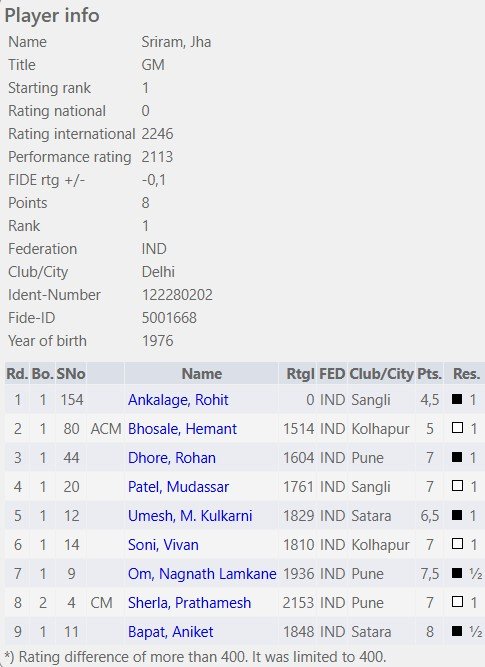Open Soni, Vivan player link

point(163,544)
